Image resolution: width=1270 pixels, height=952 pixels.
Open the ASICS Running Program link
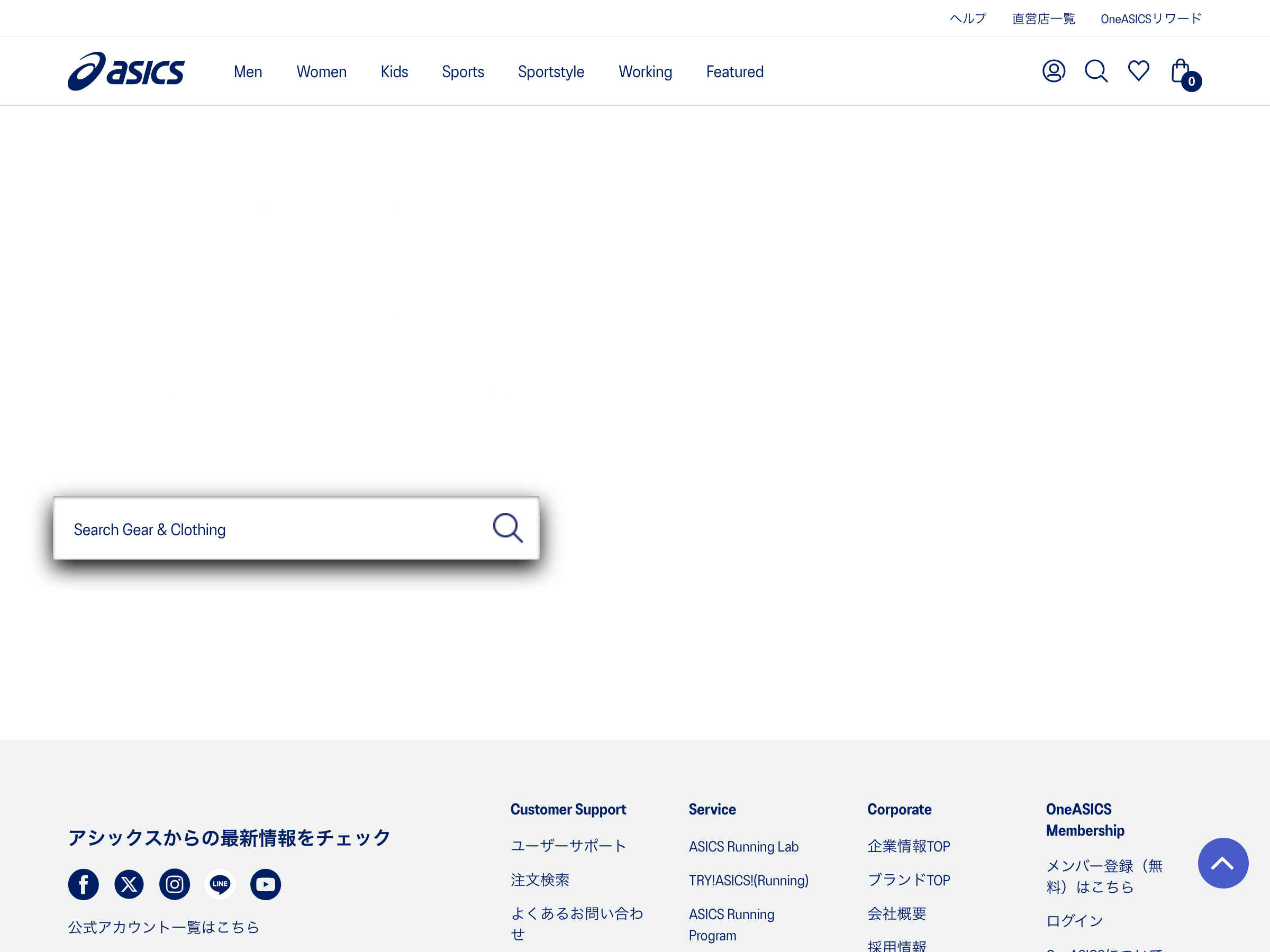[x=732, y=924]
